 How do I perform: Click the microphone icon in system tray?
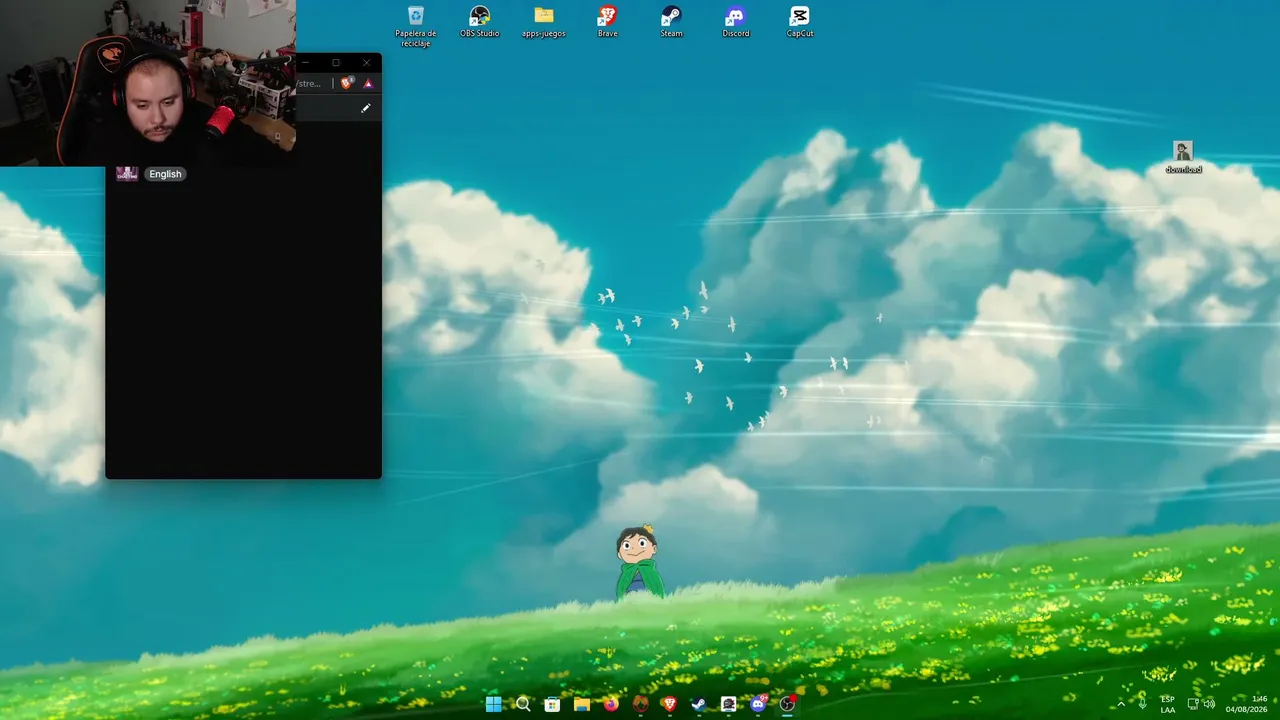click(x=1142, y=704)
